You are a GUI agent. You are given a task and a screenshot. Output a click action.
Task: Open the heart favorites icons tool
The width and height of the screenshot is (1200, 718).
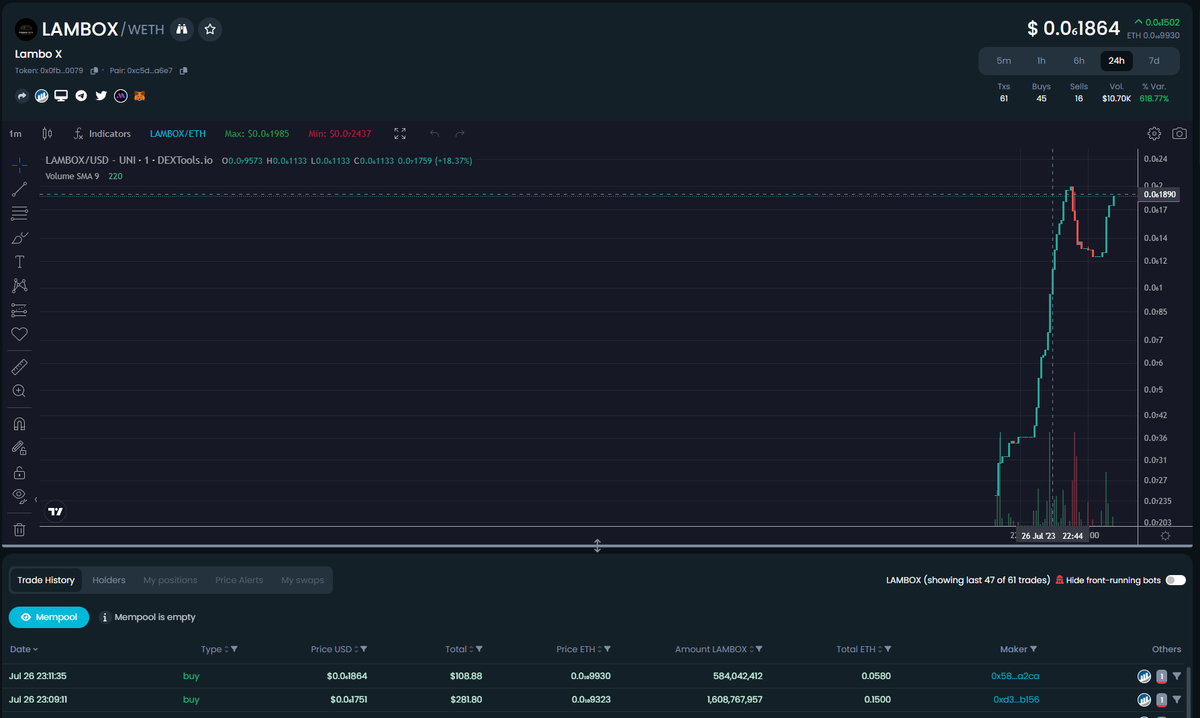click(19, 334)
